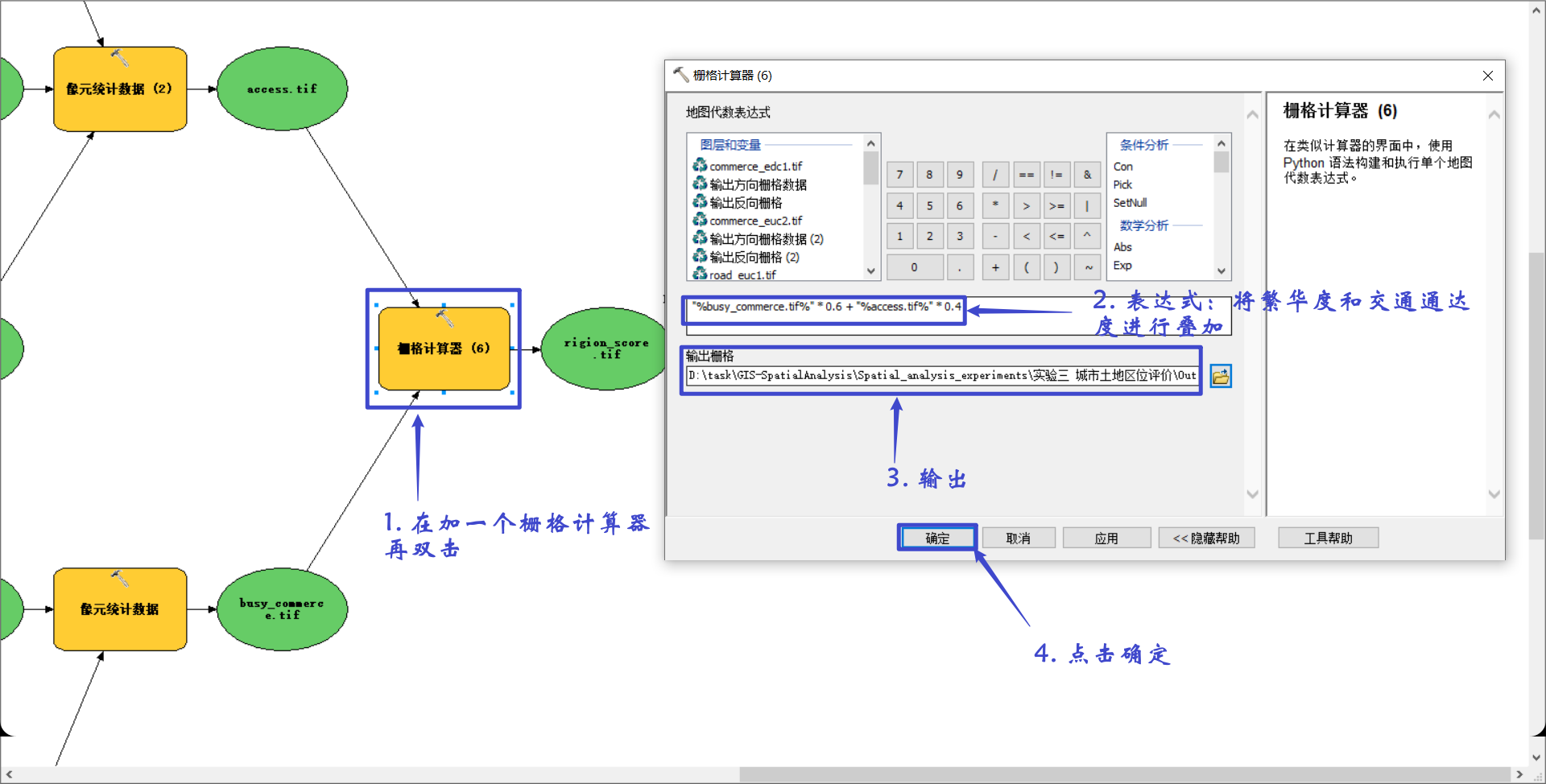Insert the boolean | operator
Viewport: 1546px width, 784px height.
point(1087,205)
